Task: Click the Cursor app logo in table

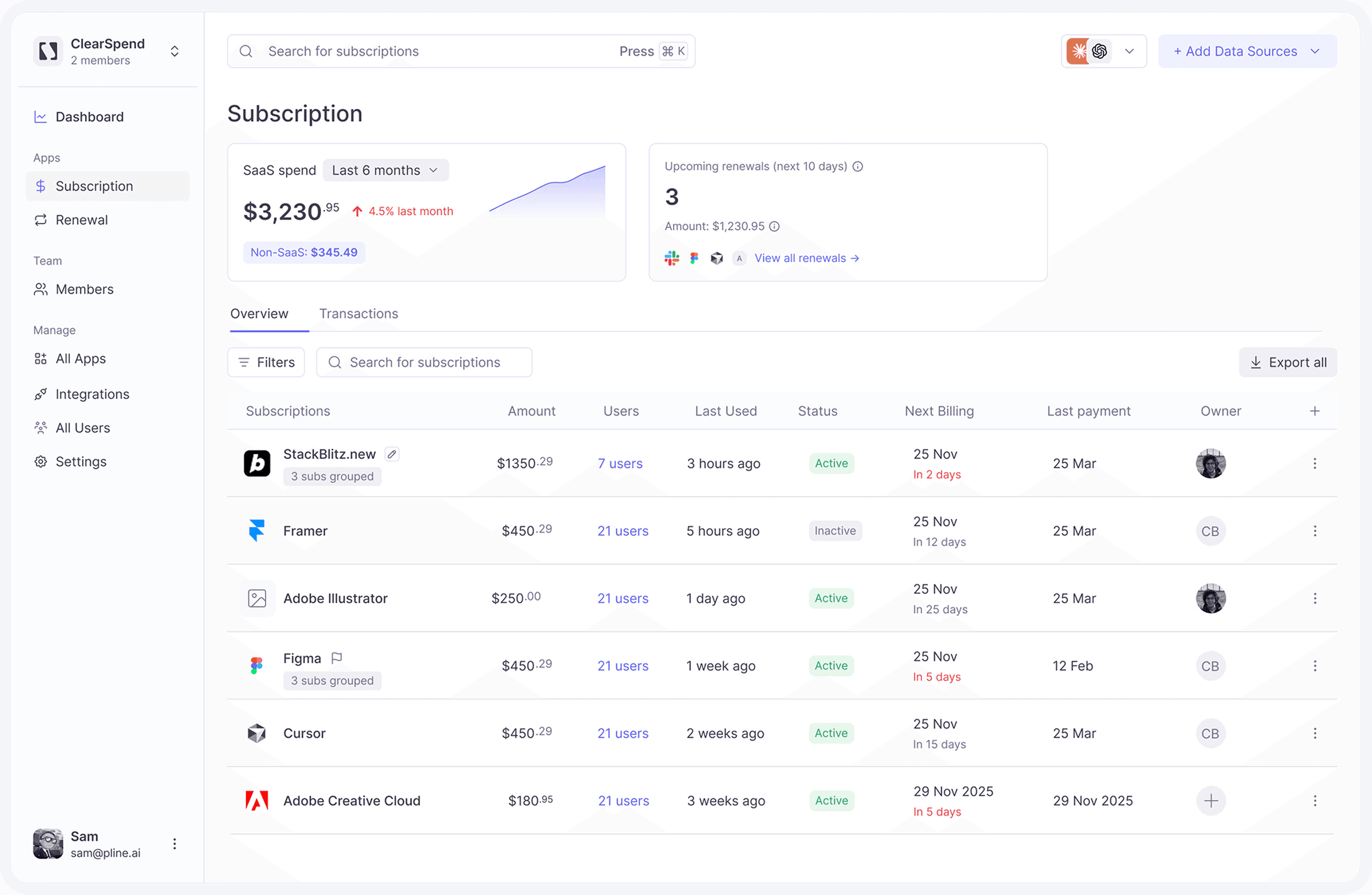Action: 257,734
